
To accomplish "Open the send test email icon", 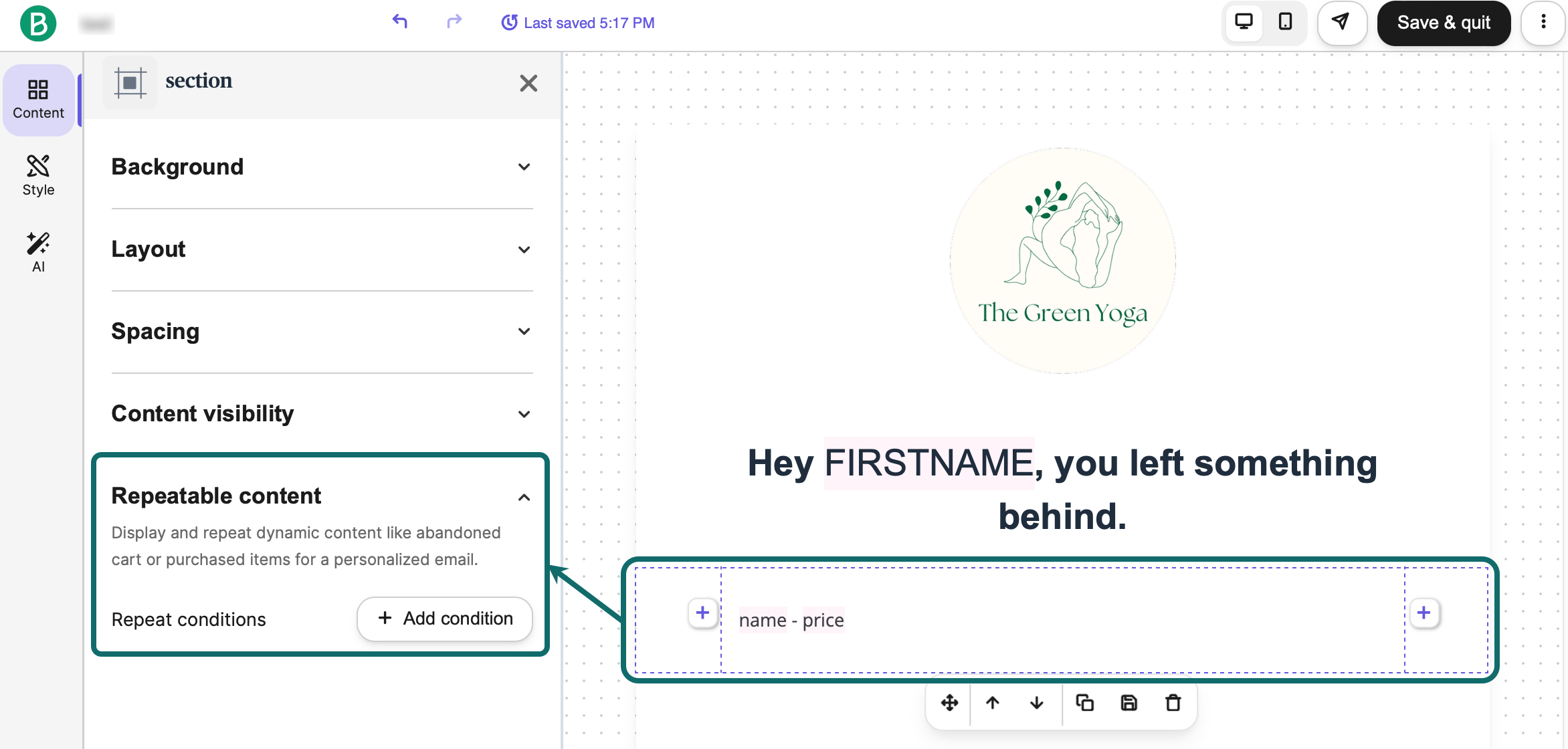I will [x=1342, y=23].
